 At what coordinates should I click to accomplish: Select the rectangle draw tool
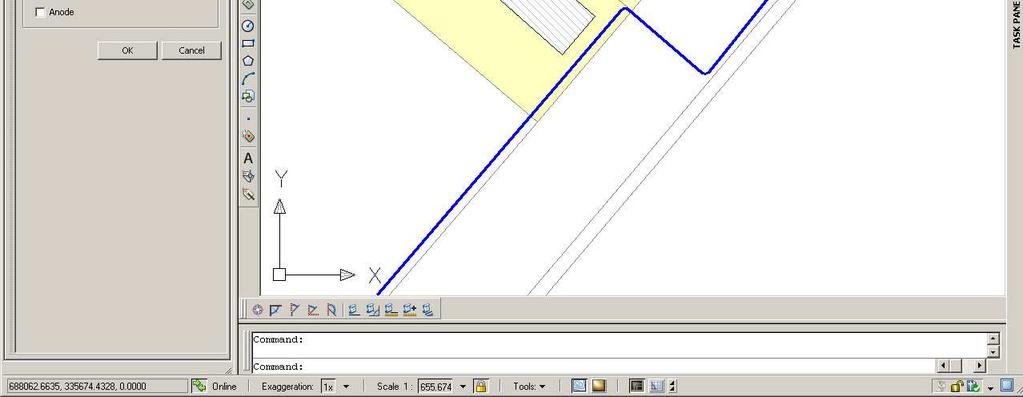[x=248, y=44]
